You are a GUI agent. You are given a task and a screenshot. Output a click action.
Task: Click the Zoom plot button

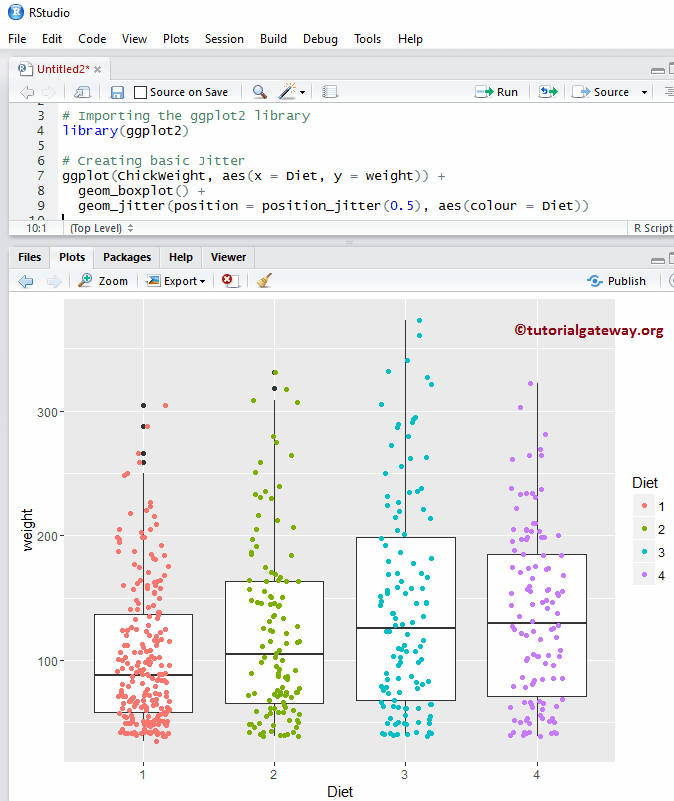[103, 280]
